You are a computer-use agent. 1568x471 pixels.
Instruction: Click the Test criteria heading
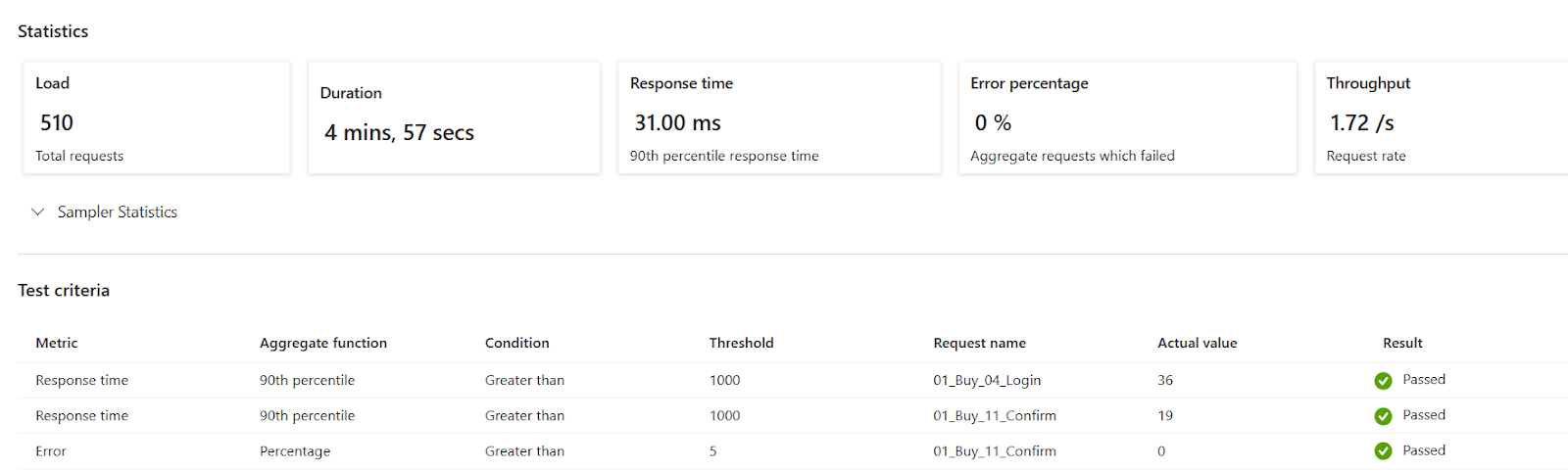coord(64,290)
